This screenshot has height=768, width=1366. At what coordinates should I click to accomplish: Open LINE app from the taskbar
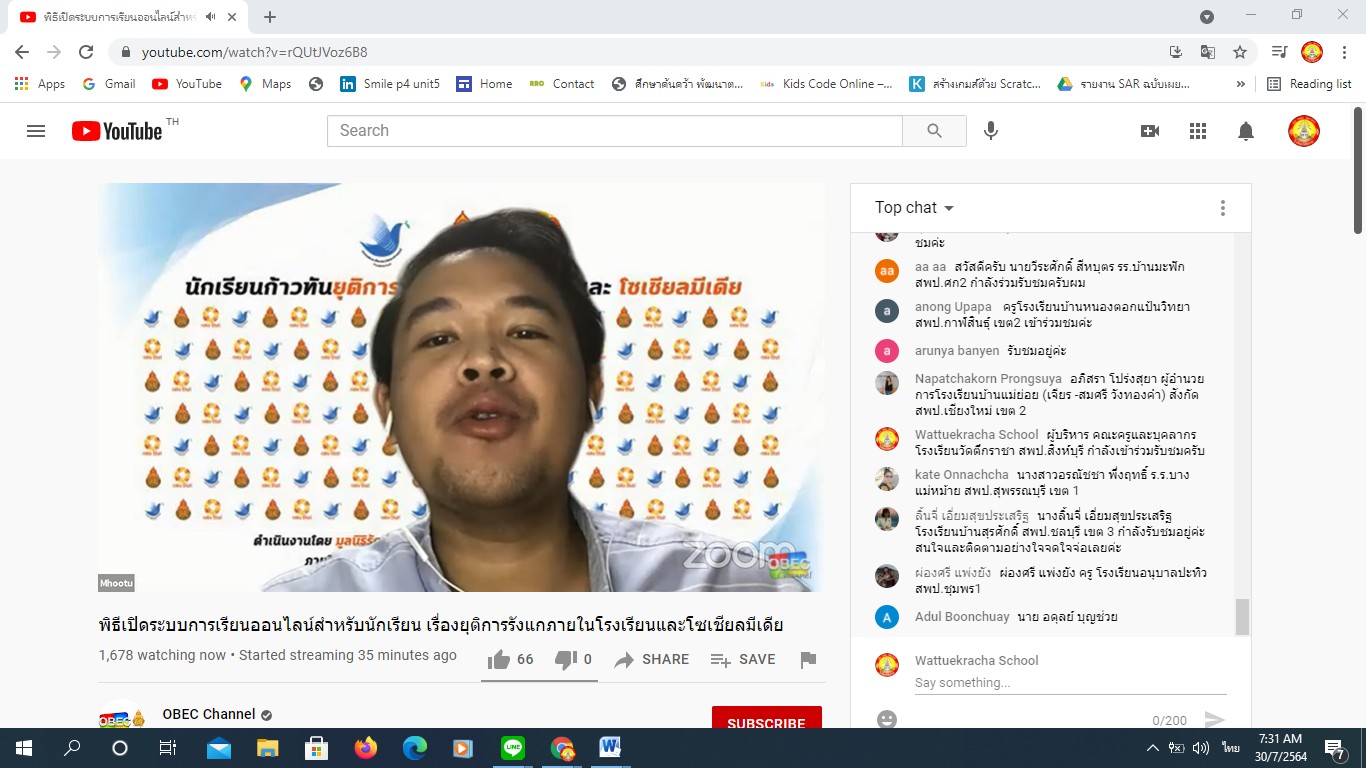pos(513,747)
